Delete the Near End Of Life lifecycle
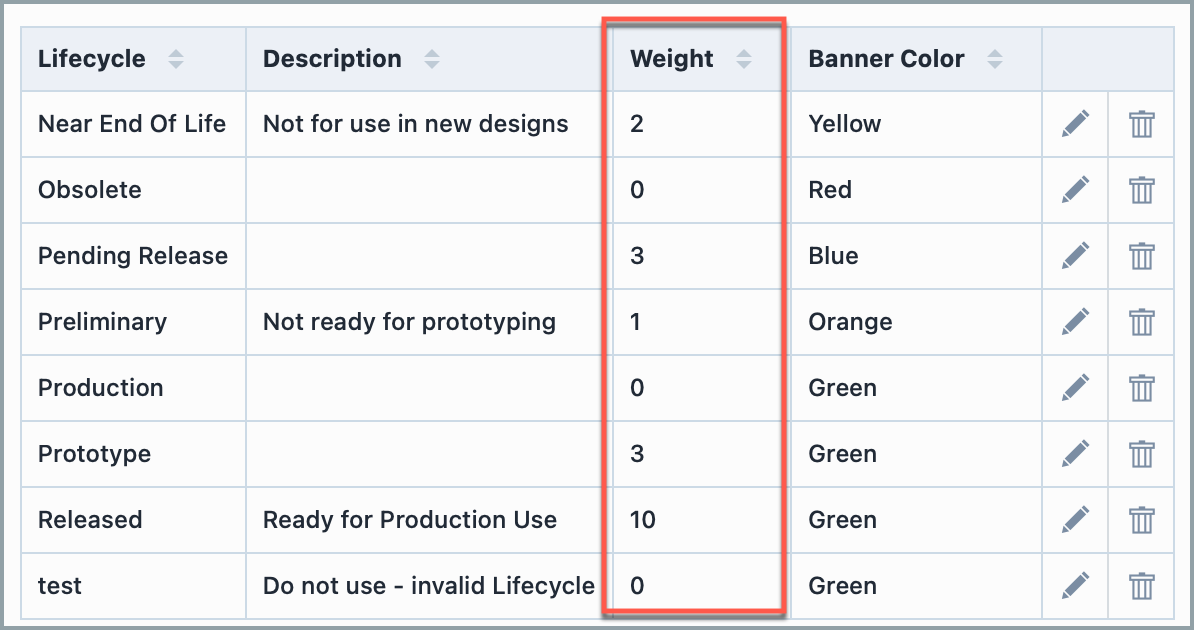The width and height of the screenshot is (1194, 630). pyautogui.click(x=1141, y=124)
